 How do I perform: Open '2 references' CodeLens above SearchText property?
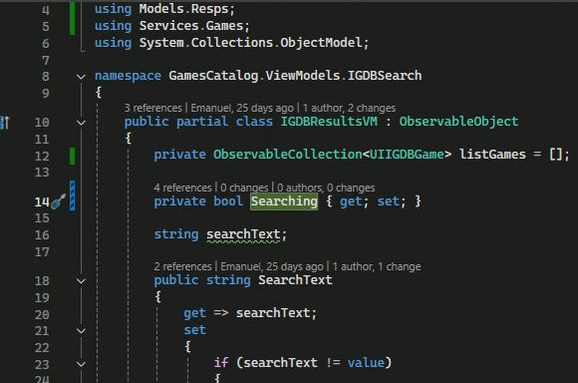coord(183,267)
